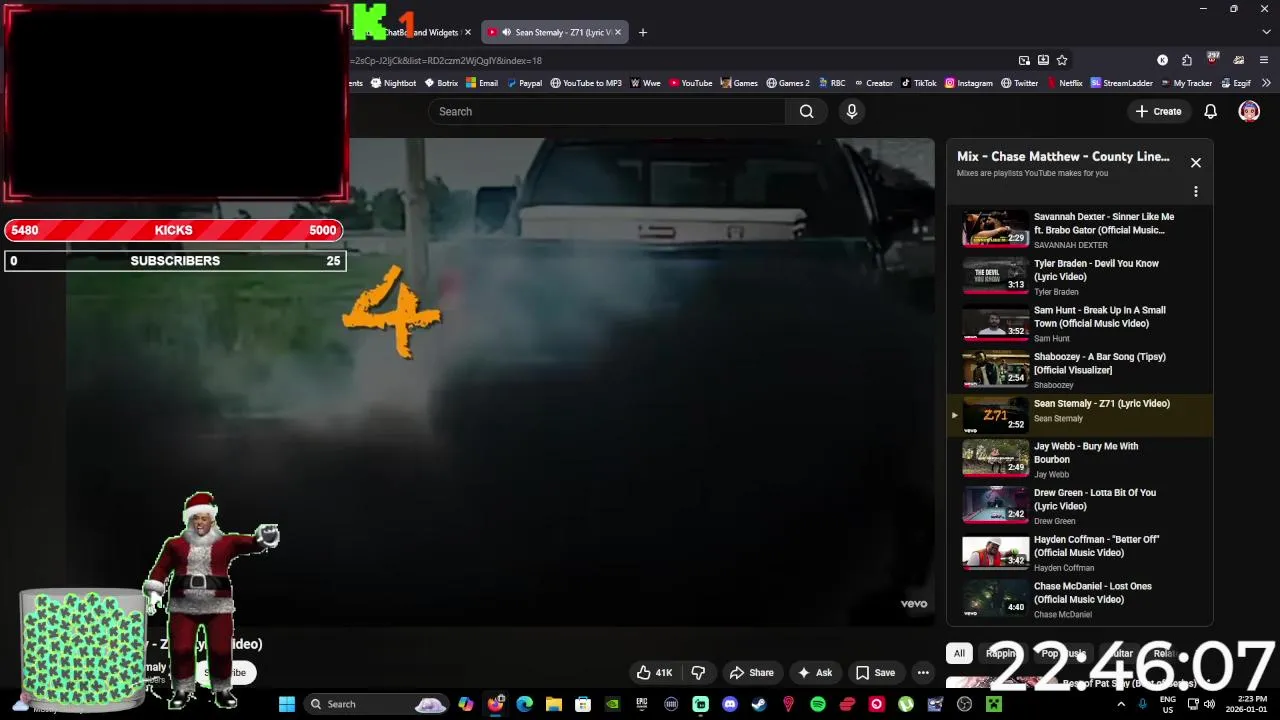This screenshot has width=1280, height=720.
Task: Open the Netflix bookmark
Action: (1064, 83)
